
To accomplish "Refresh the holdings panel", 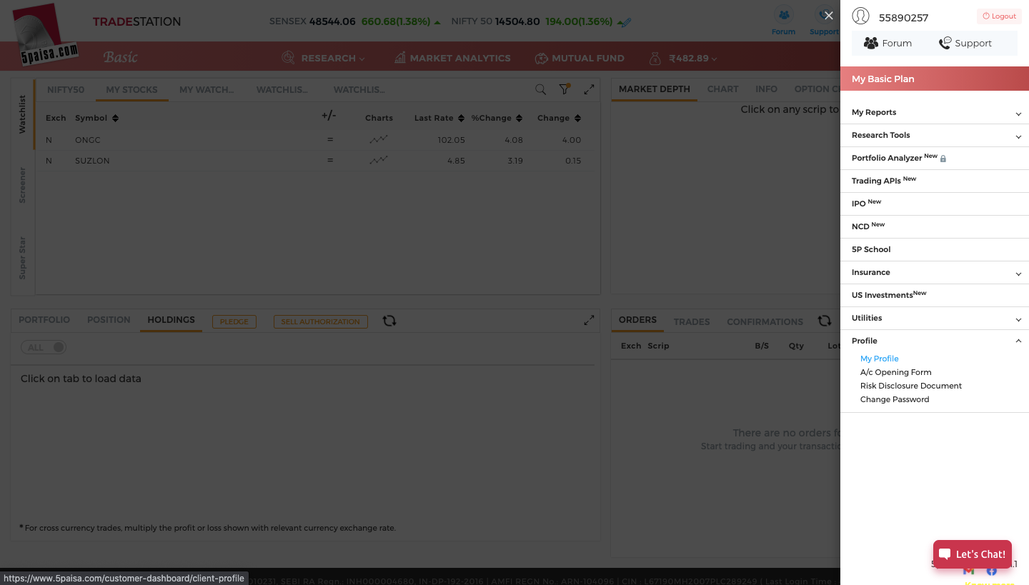I will pos(389,320).
